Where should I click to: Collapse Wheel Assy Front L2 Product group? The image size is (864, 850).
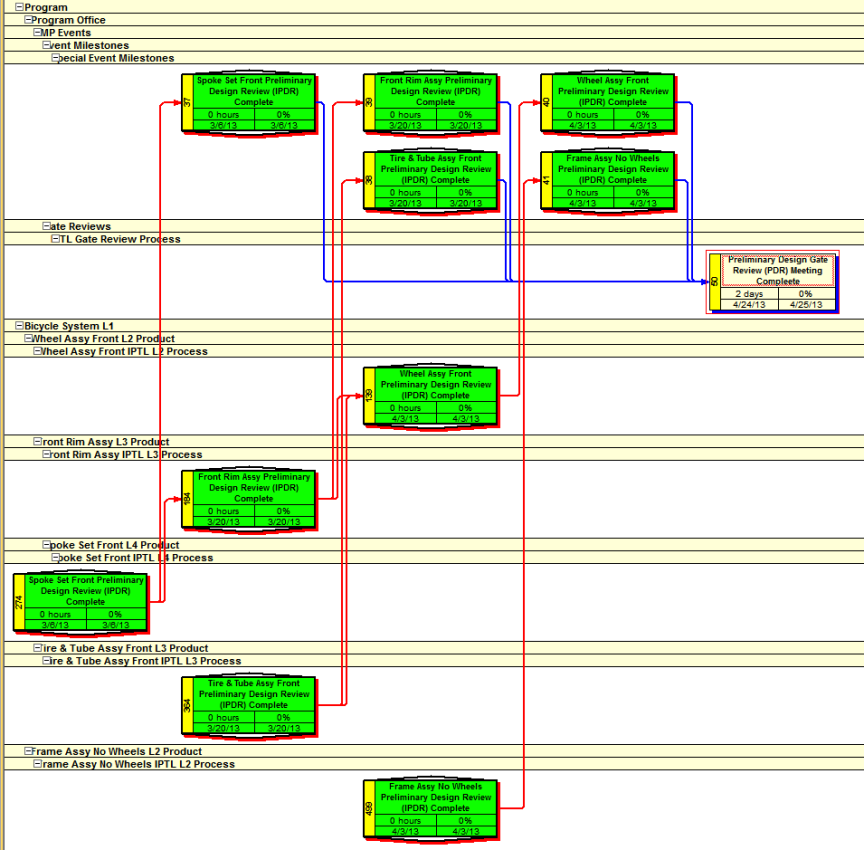(x=28, y=339)
